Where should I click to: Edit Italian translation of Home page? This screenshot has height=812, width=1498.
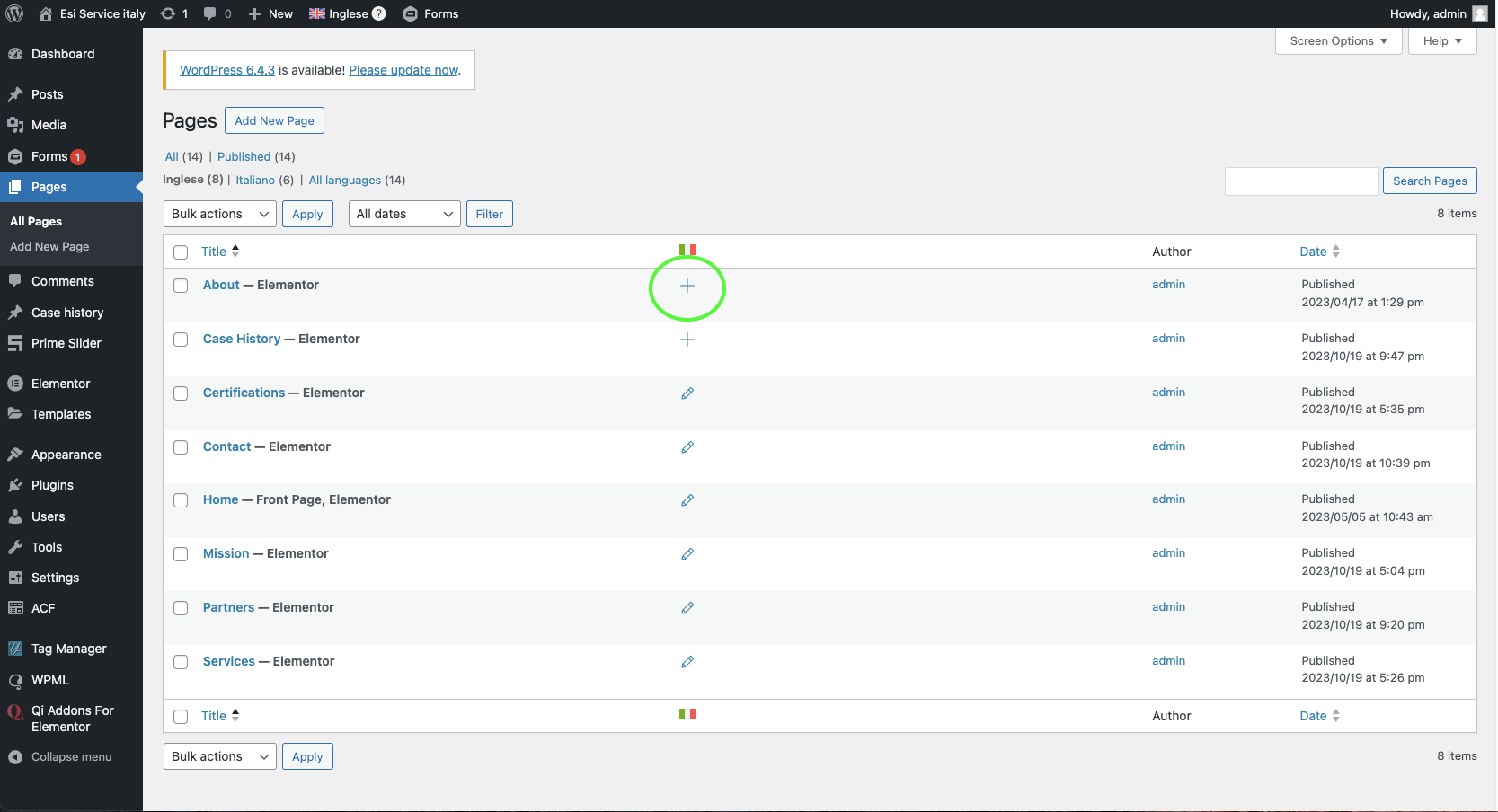coord(687,500)
